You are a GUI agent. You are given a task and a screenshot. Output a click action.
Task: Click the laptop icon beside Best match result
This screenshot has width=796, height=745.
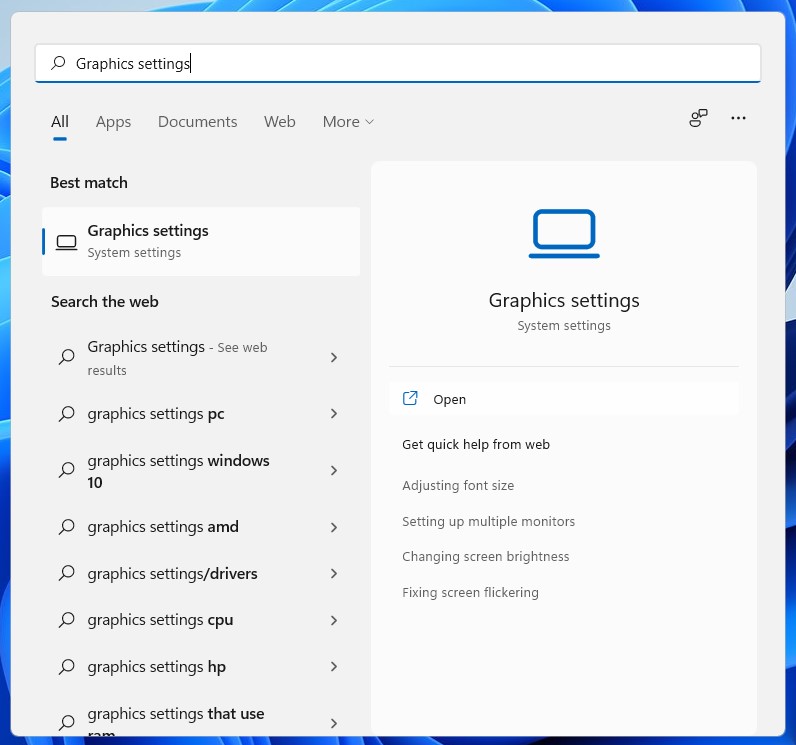click(66, 242)
